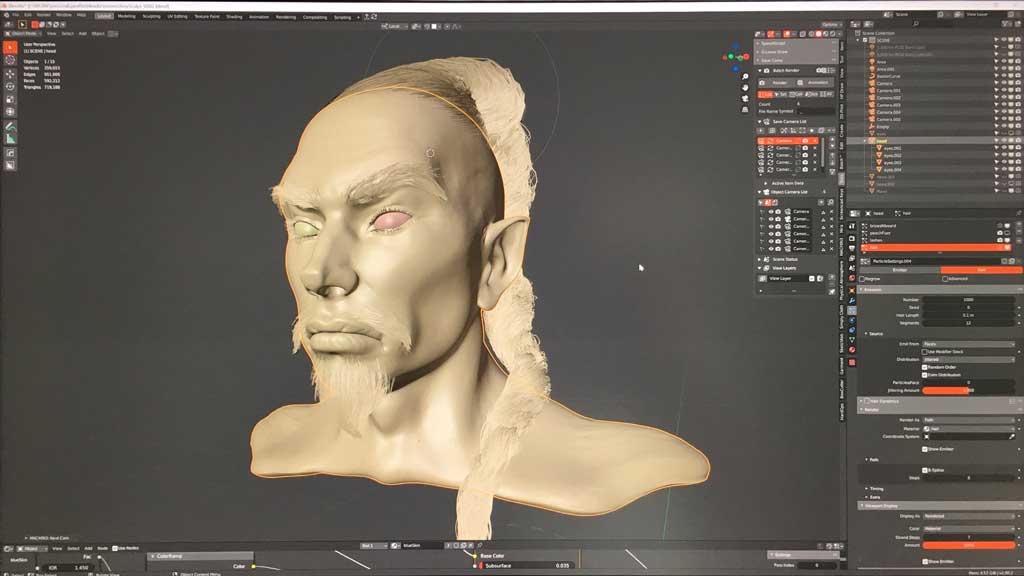Collapse the Emission panel
Image resolution: width=1024 pixels, height=576 pixels.
(862, 289)
